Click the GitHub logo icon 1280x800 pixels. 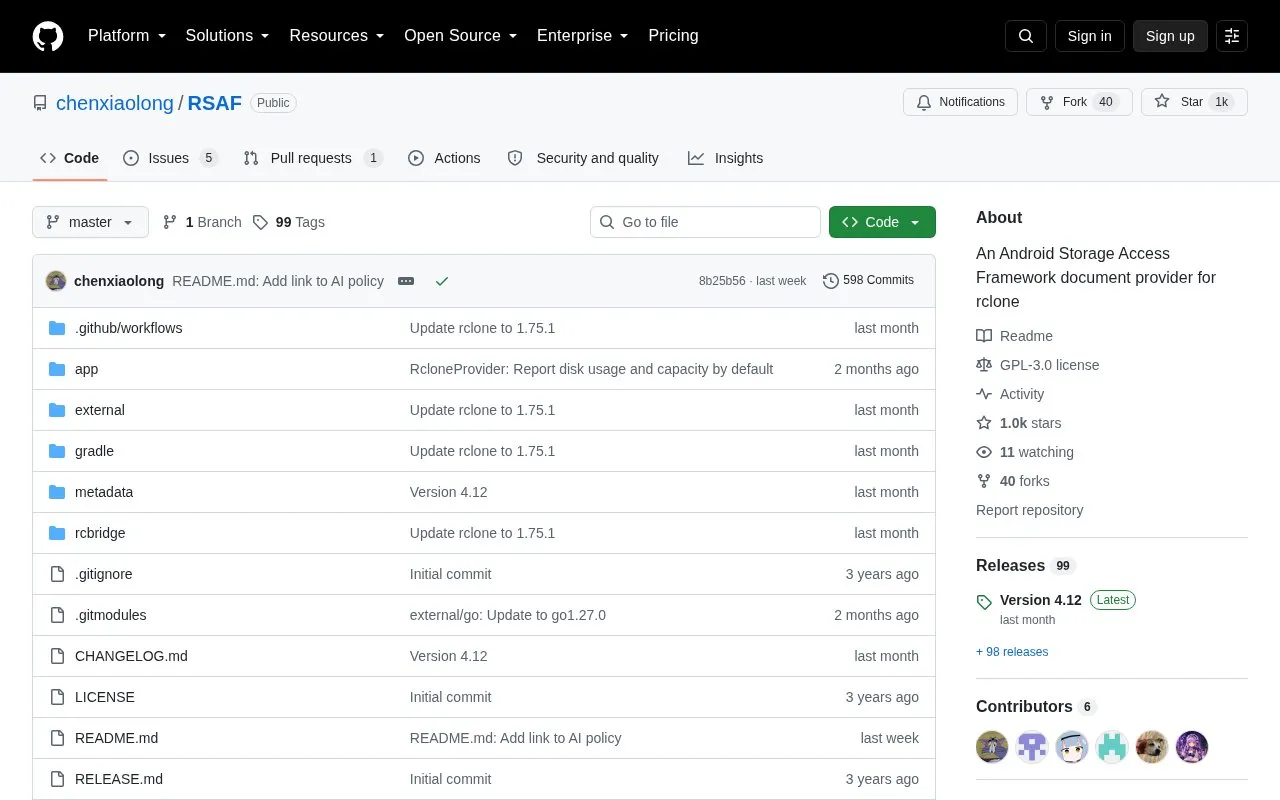(x=48, y=36)
